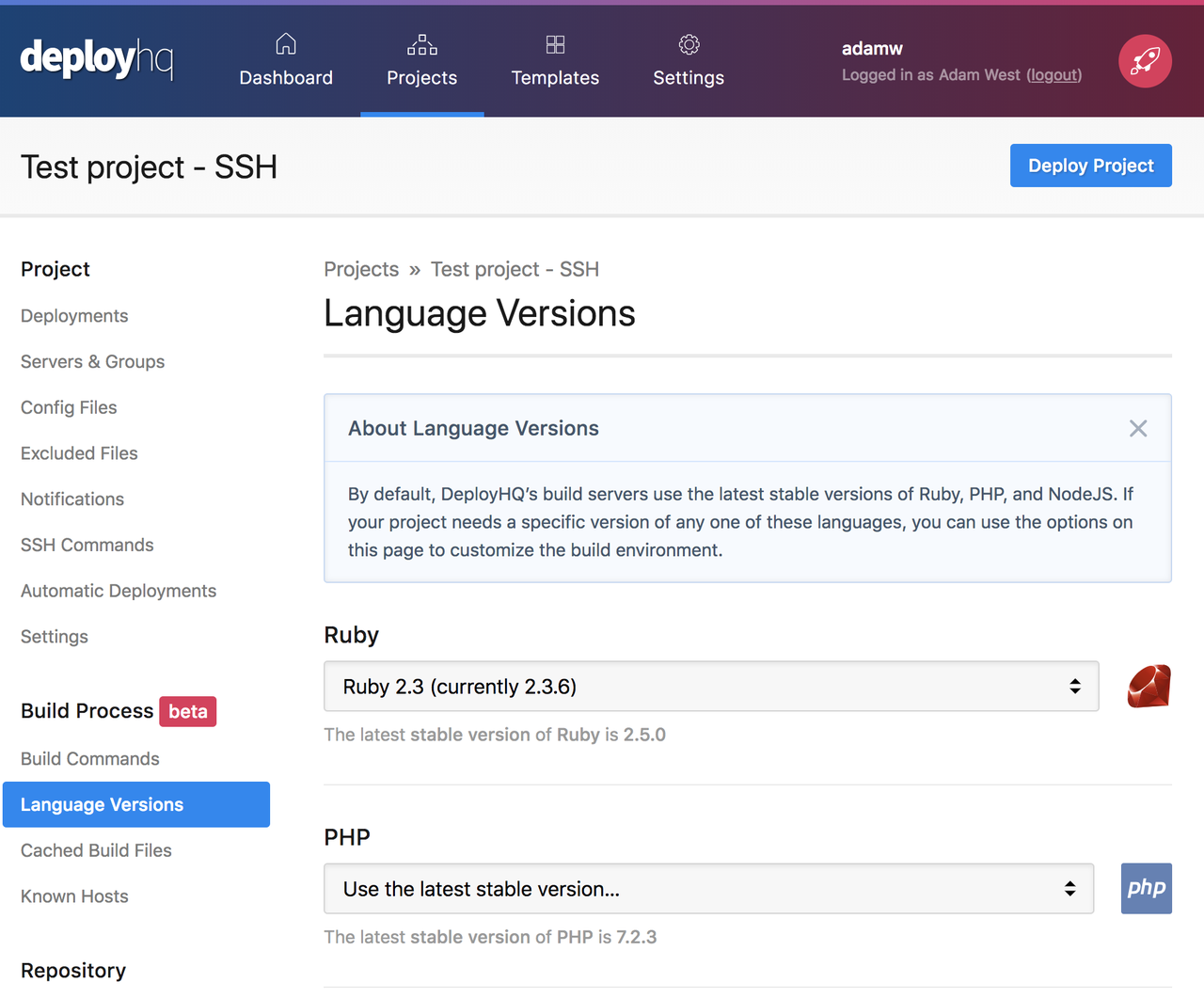Click the rocket avatar in the header

(x=1144, y=60)
